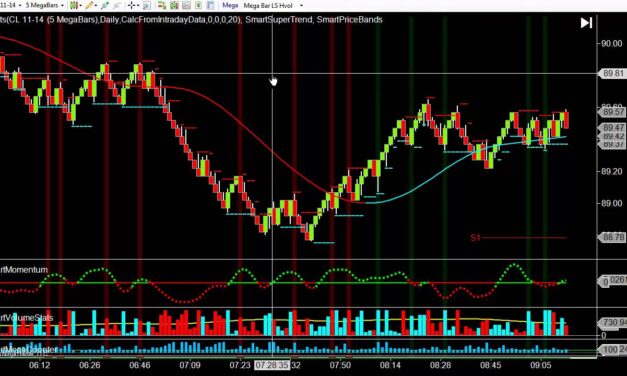Click the 07:09 time axis label
Viewport: 627px width, 376px height.
[x=190, y=365]
